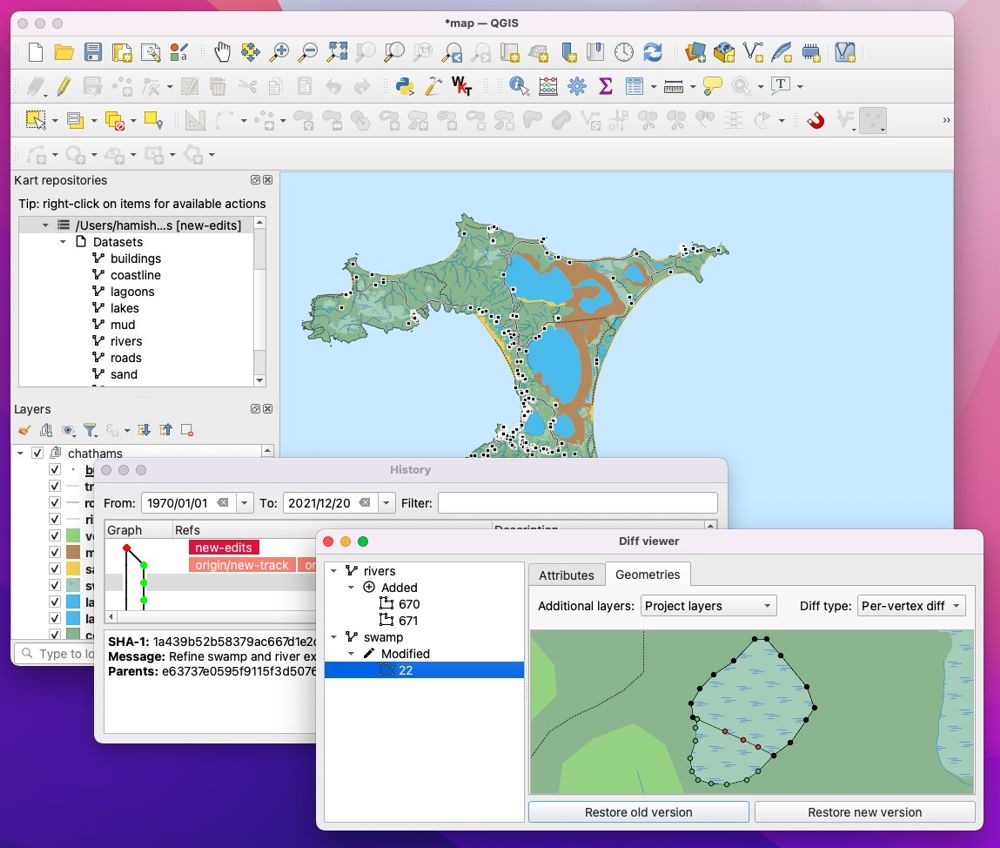Toggle visibility of the brown swatch layer
This screenshot has height=848, width=1000.
pos(55,552)
